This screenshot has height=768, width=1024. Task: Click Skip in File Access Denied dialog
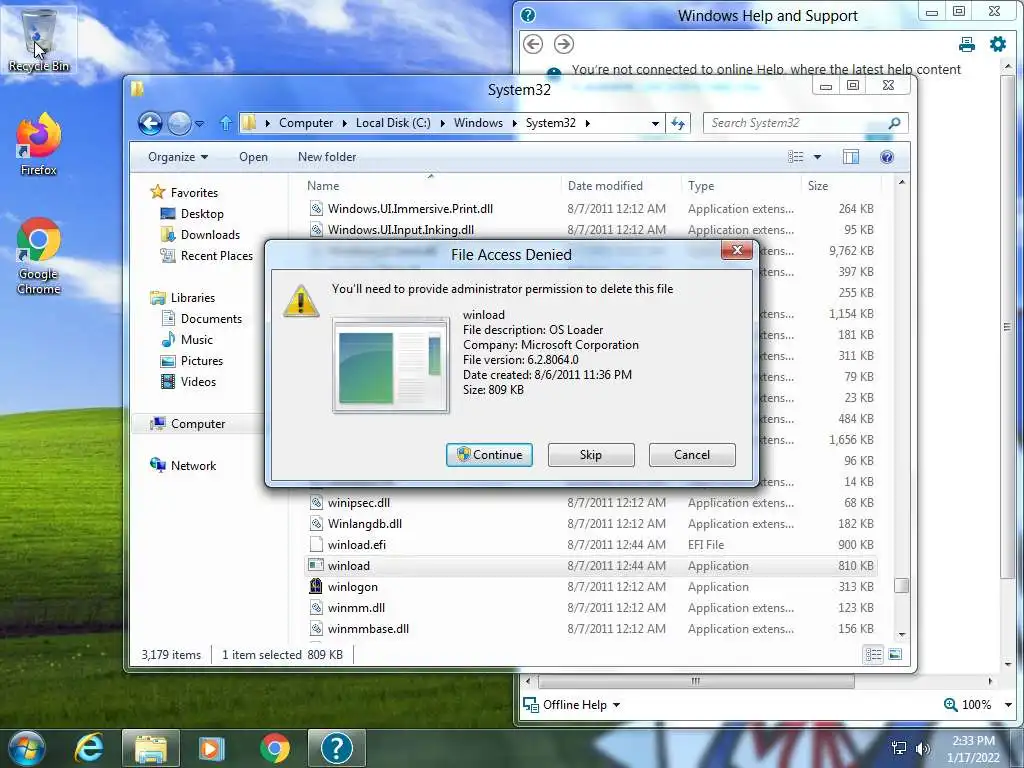[x=591, y=455]
